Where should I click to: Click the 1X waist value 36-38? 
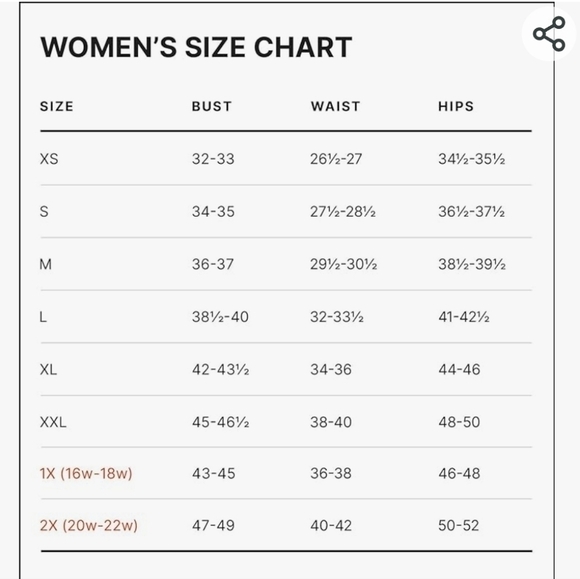pos(331,473)
